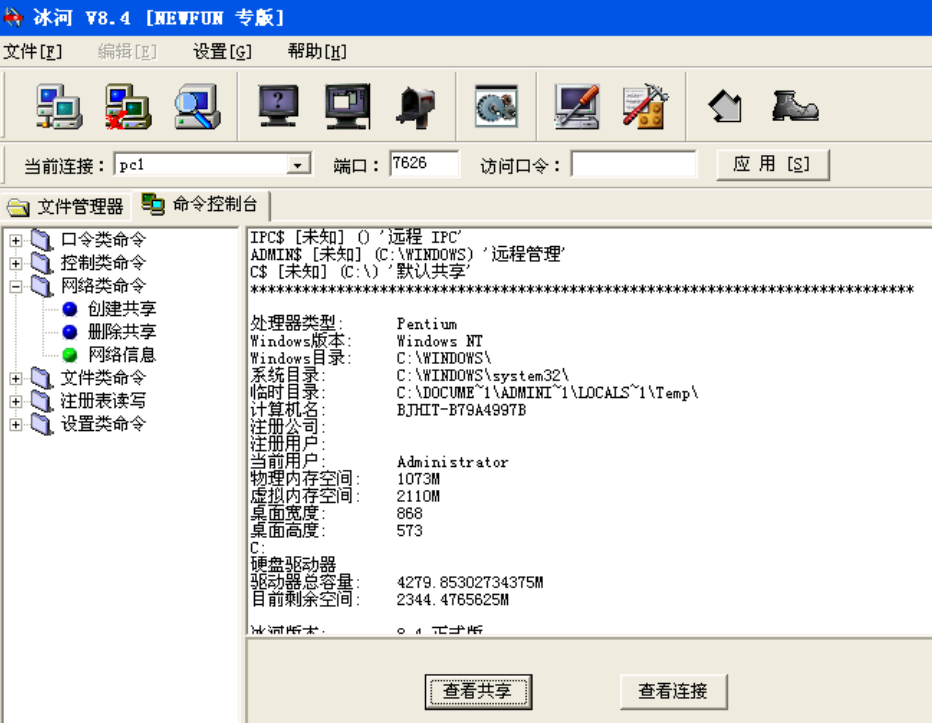932x723 pixels.
Task: Click the 查看共享 button
Action: tap(478, 691)
